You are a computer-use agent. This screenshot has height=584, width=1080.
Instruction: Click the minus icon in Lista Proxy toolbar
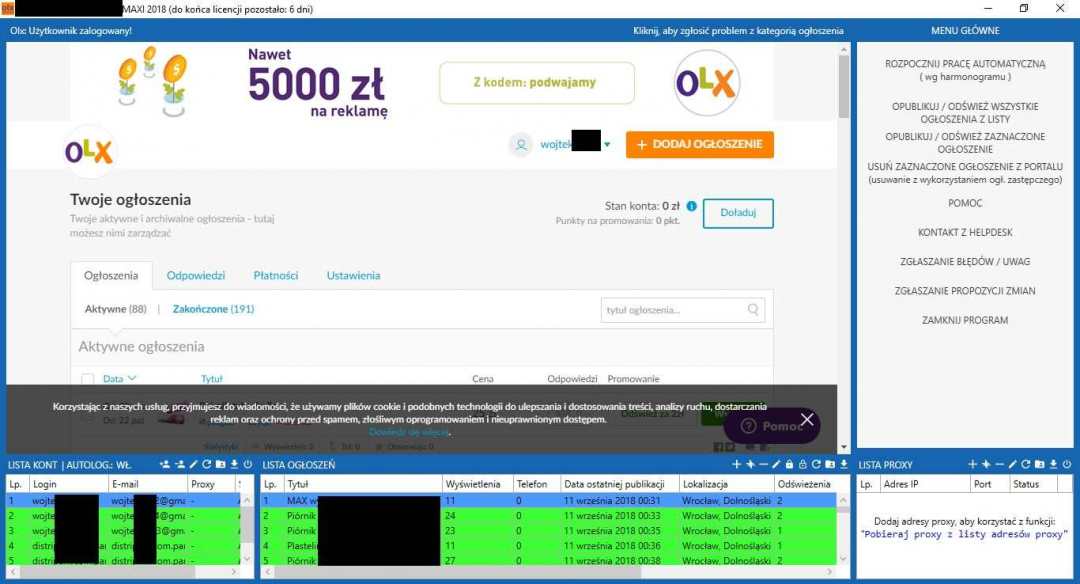(999, 464)
